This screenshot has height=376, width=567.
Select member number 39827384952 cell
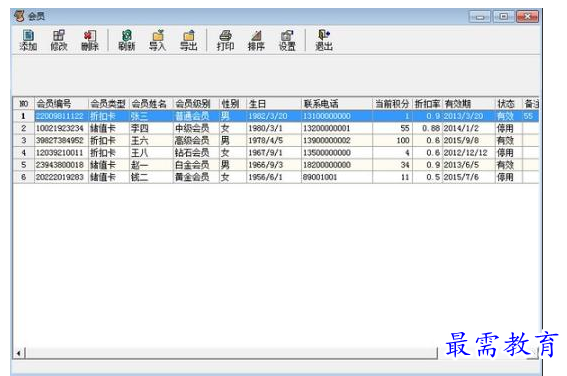point(61,140)
